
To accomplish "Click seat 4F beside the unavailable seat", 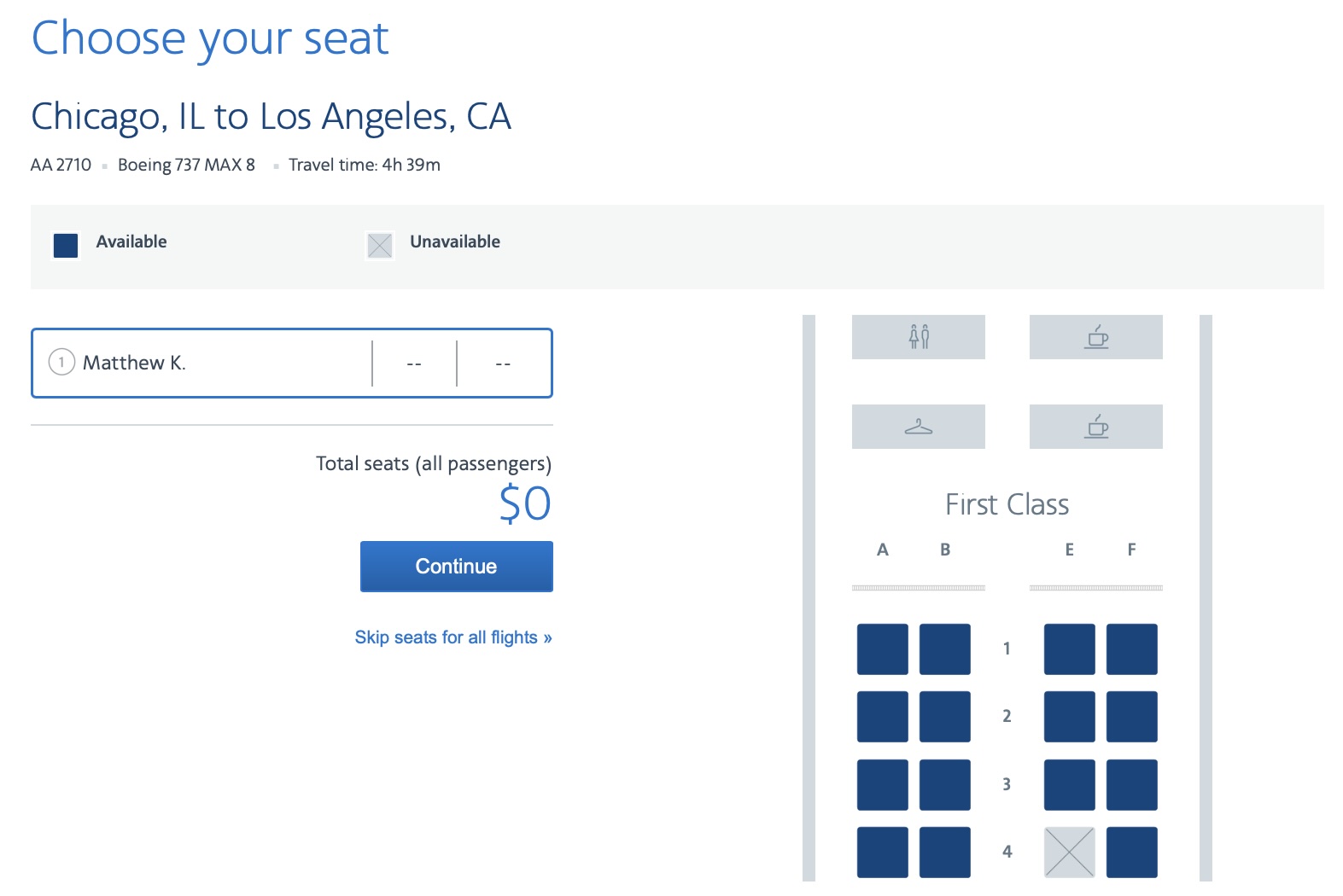I will tap(1132, 851).
